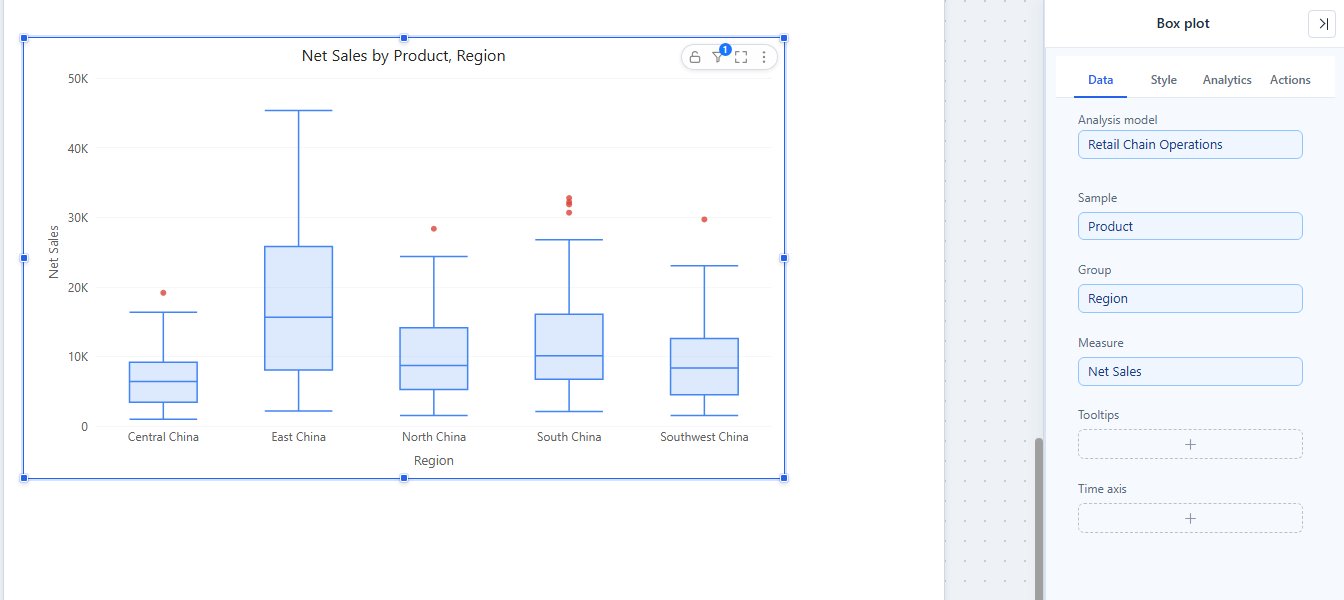Click the chart's top-left resize handle
The height and width of the screenshot is (600, 1344).
coord(24,38)
